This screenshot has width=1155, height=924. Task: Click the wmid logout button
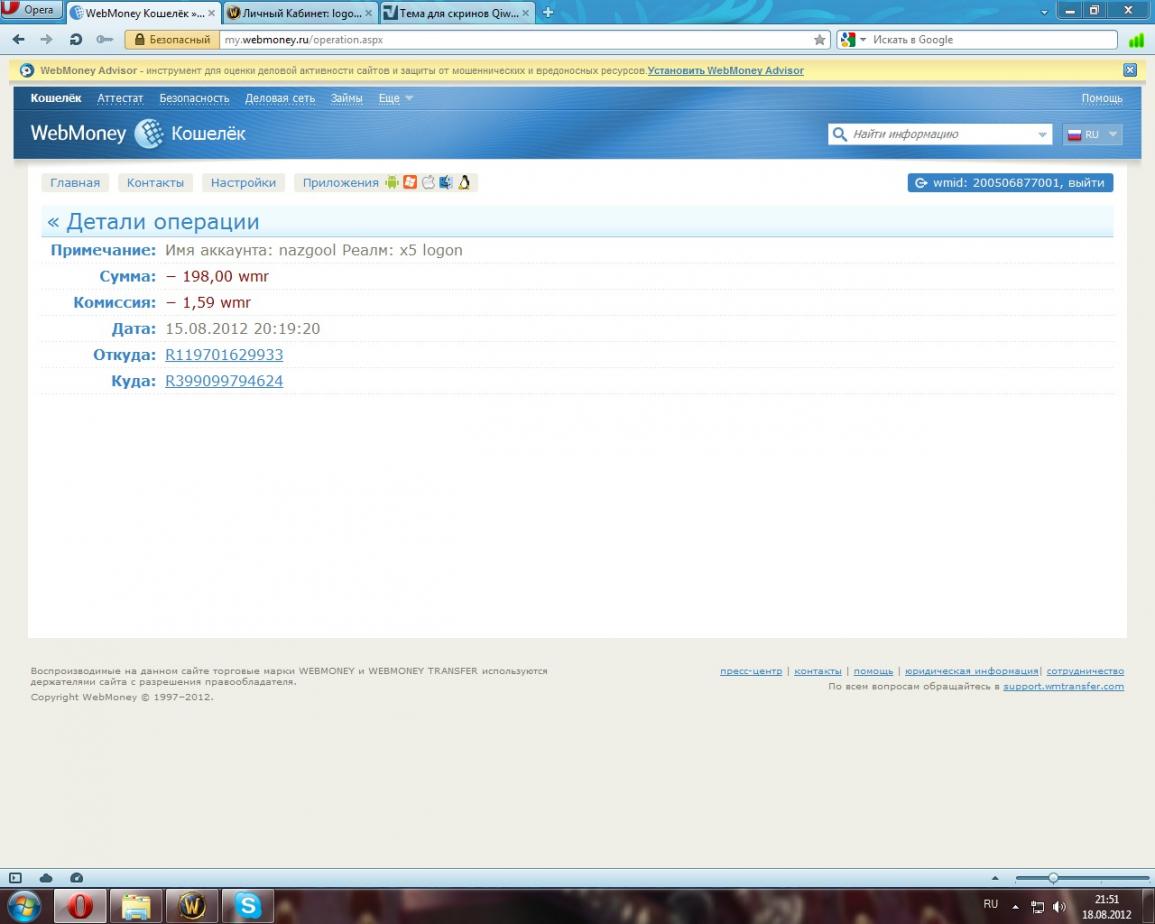[1010, 183]
